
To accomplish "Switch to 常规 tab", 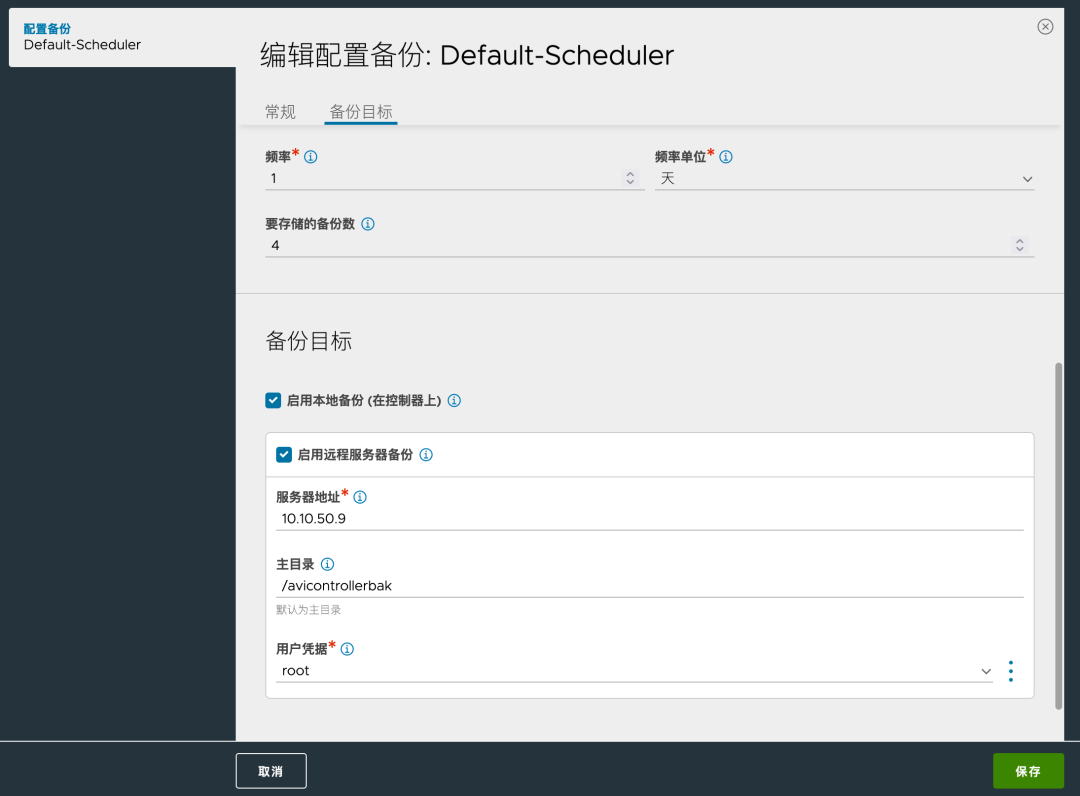I will (280, 112).
